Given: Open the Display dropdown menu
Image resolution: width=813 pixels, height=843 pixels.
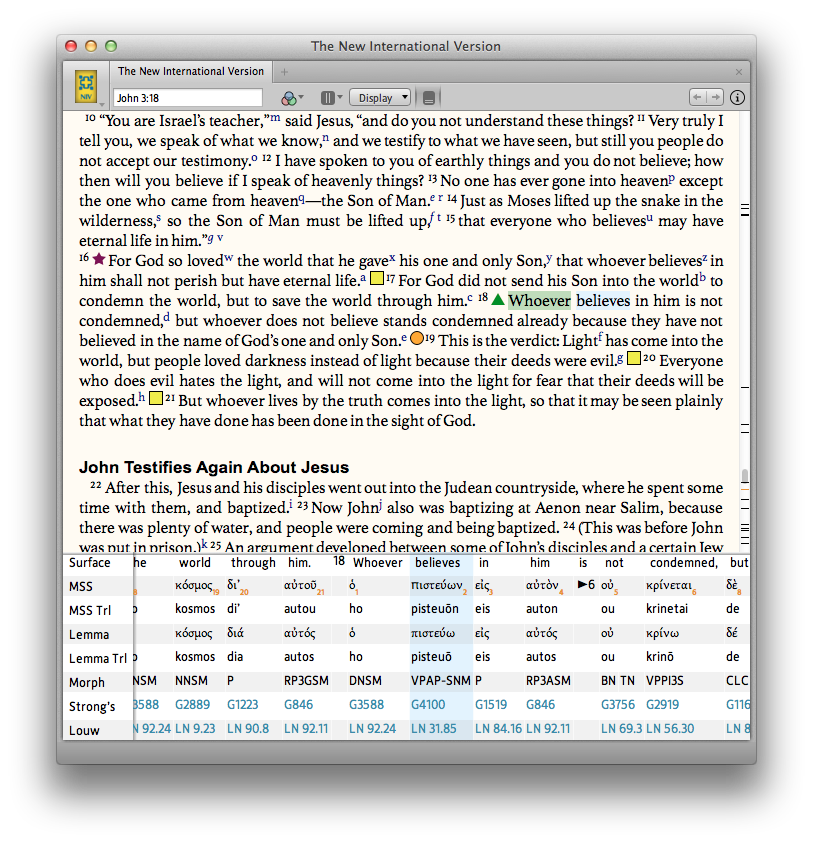Looking at the screenshot, I should (380, 98).
